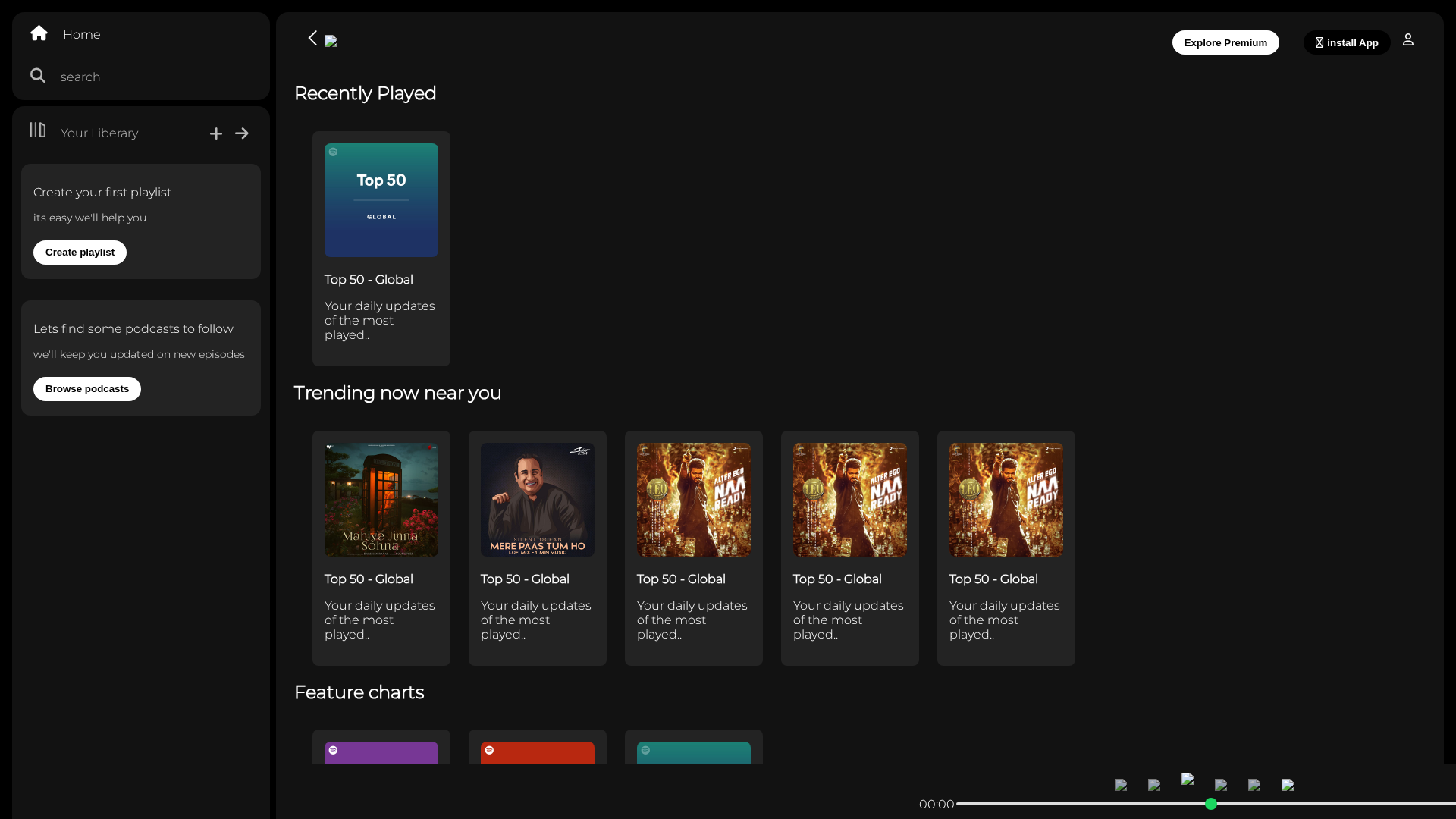Click description under Mere Paas Tum Ho card
1456x819 pixels.
536,620
